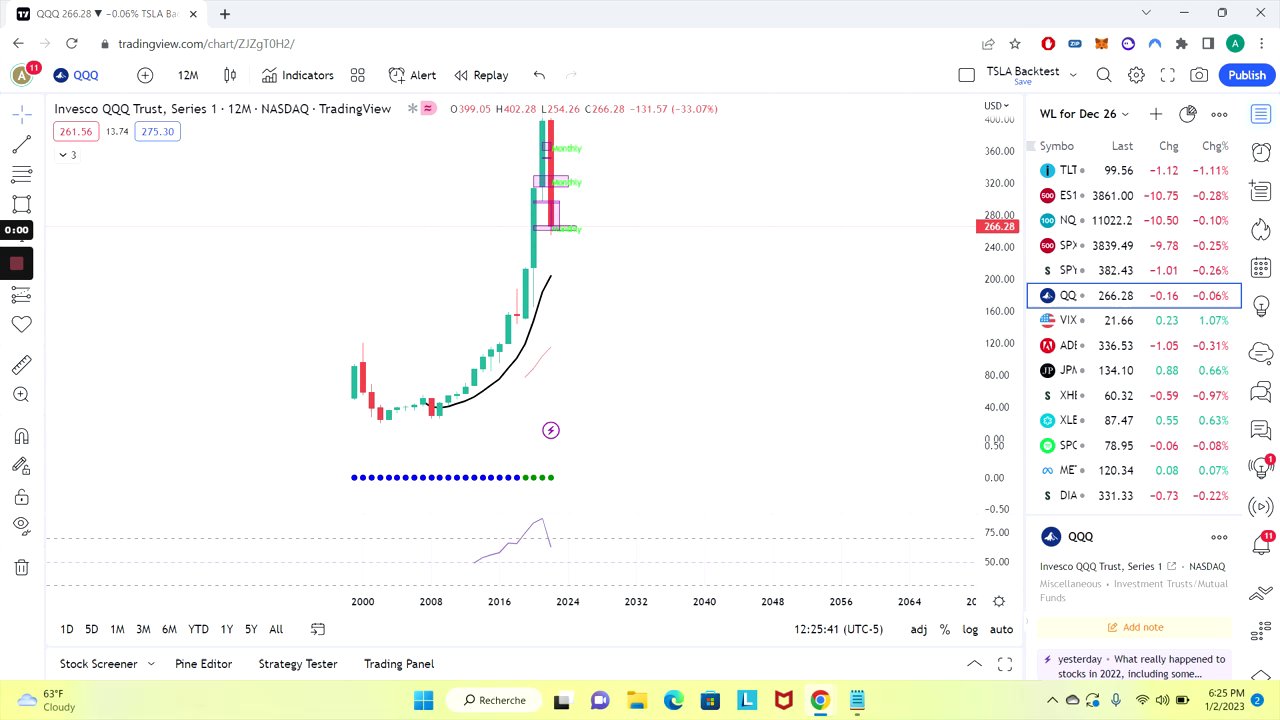Open QQQ details panel more options
This screenshot has width=1280, height=720.
[x=1219, y=537]
